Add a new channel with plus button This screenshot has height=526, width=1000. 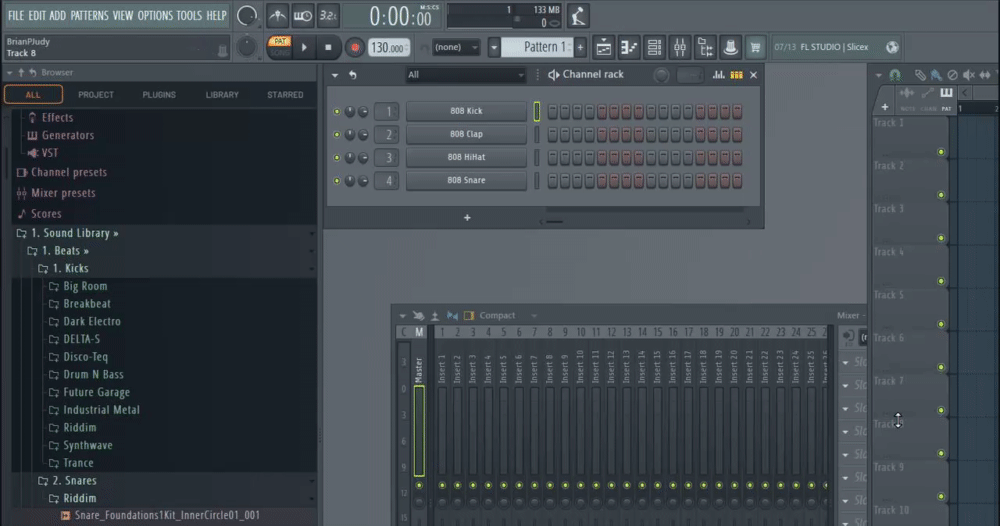coord(467,218)
